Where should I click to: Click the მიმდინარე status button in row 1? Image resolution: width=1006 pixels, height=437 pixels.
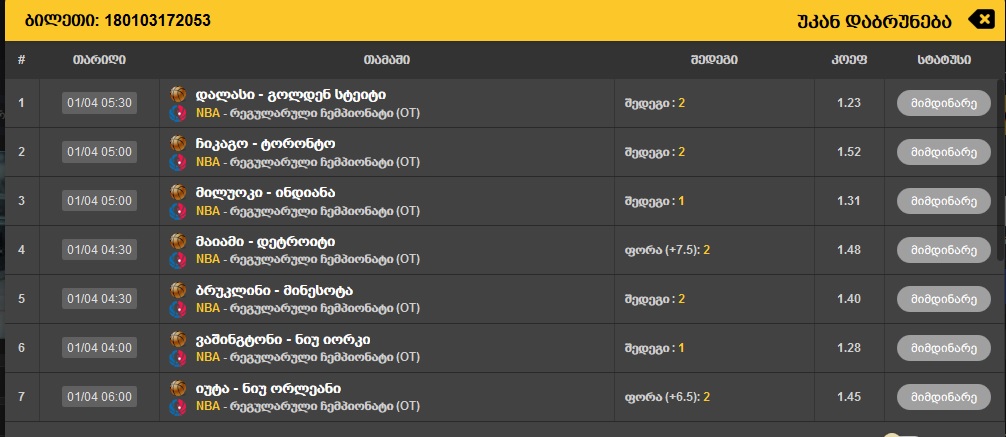coord(937,103)
